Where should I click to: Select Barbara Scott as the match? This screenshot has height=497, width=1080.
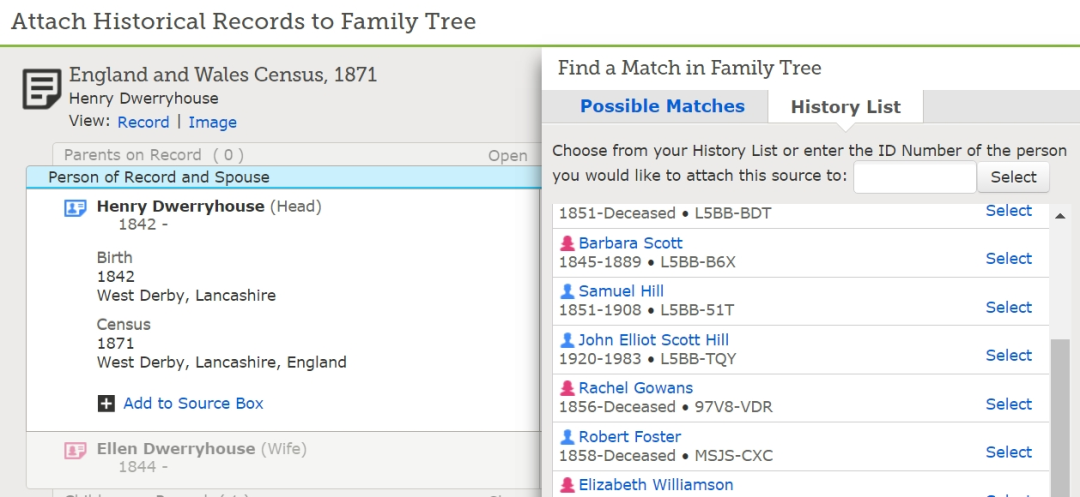coord(1008,258)
